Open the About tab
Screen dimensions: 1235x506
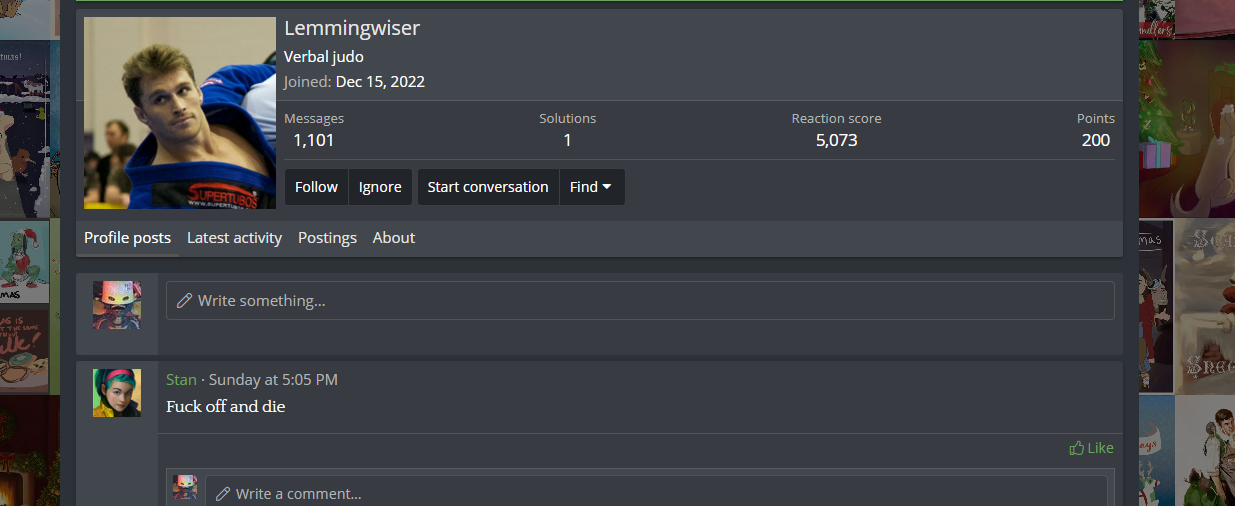[x=394, y=238]
